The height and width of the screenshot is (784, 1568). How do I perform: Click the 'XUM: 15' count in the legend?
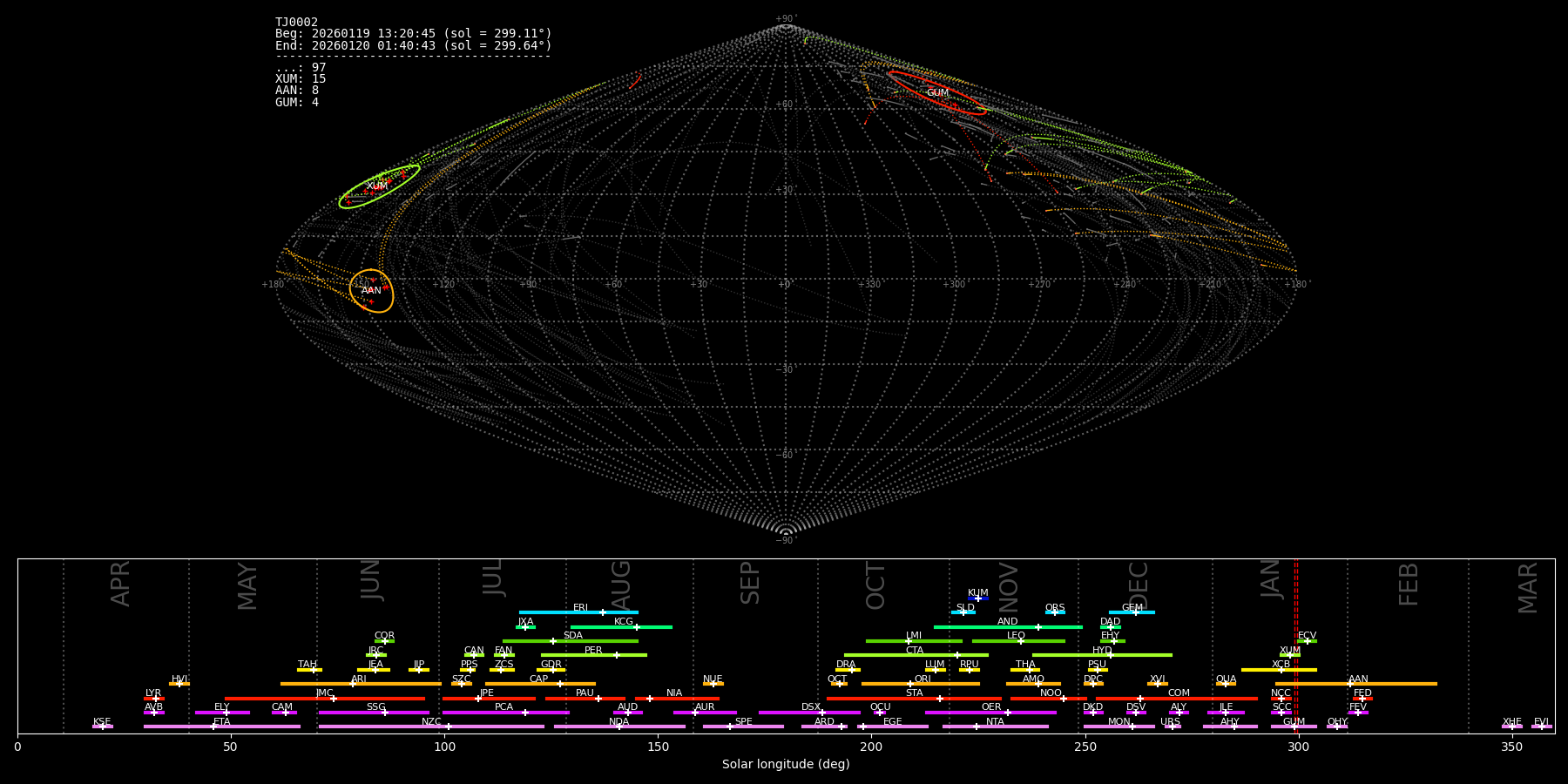[301, 79]
